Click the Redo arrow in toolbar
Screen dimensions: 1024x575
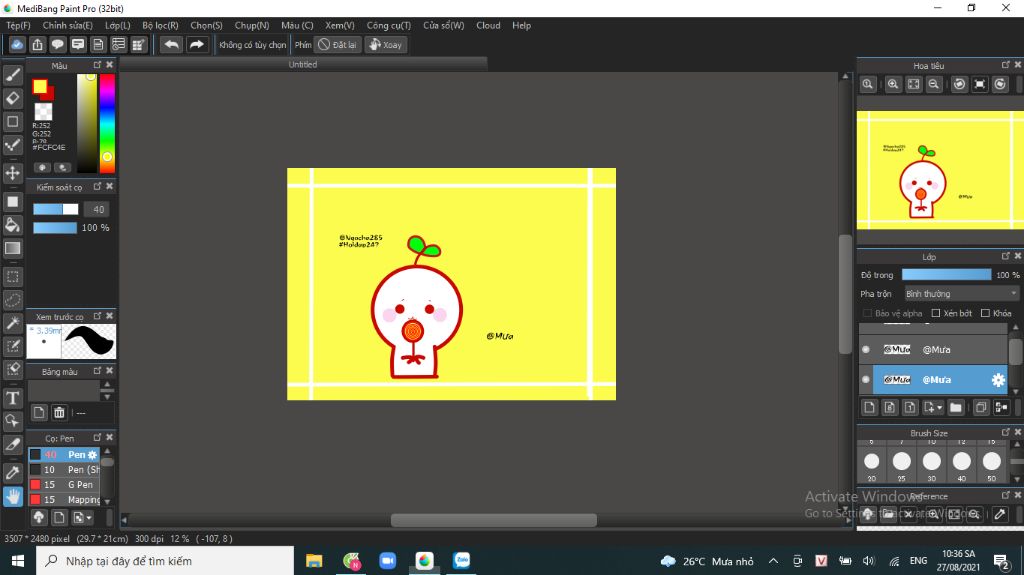coord(196,44)
